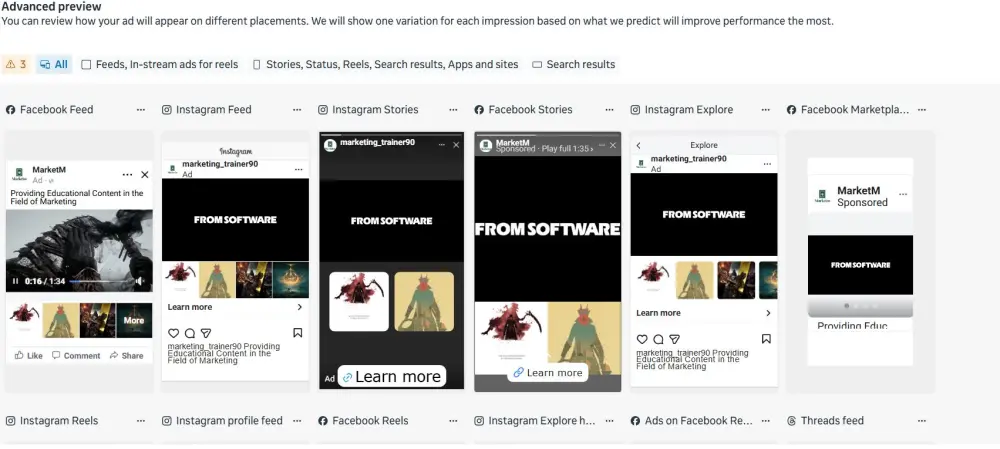Viewport: 1000px width, 449px height.
Task: Filter by Feeds, In-stream ads for reels
Action: click(x=160, y=64)
